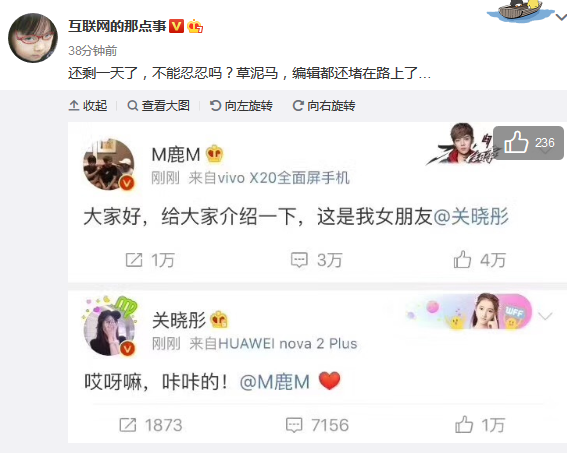
Task: Rotate image left with 向左旋转
Action: point(241,106)
